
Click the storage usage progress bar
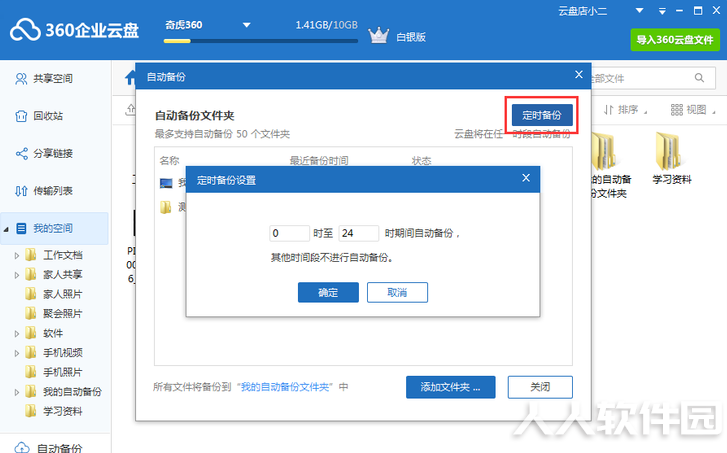tap(261, 41)
